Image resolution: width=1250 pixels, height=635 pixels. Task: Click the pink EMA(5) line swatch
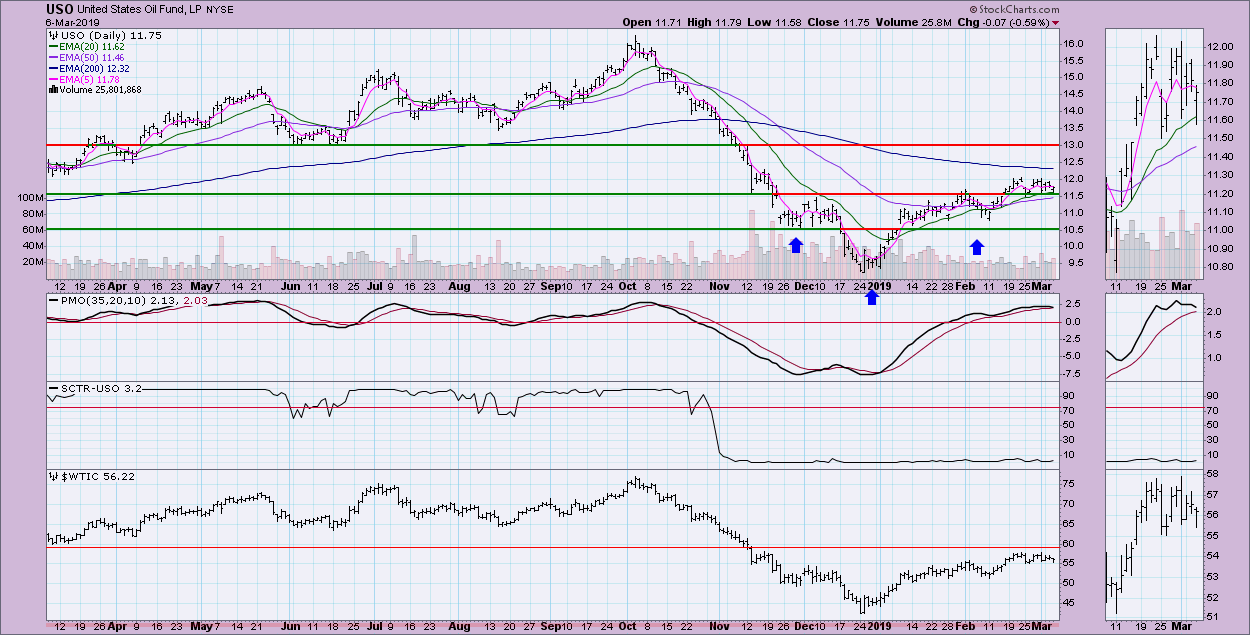(x=55, y=79)
